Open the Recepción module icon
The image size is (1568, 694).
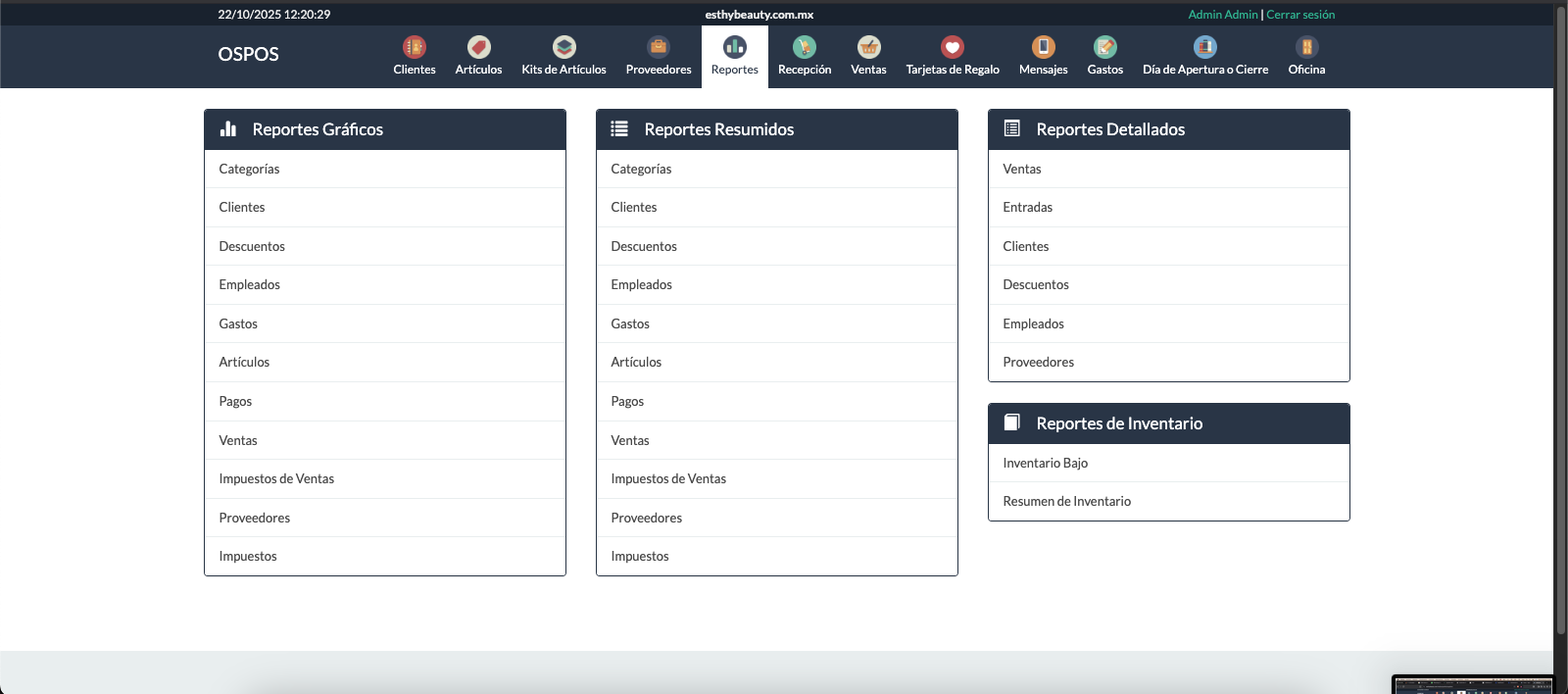point(805,47)
